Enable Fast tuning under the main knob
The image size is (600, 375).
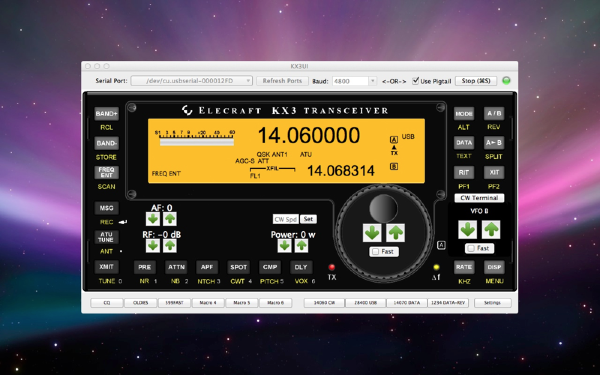[375, 251]
